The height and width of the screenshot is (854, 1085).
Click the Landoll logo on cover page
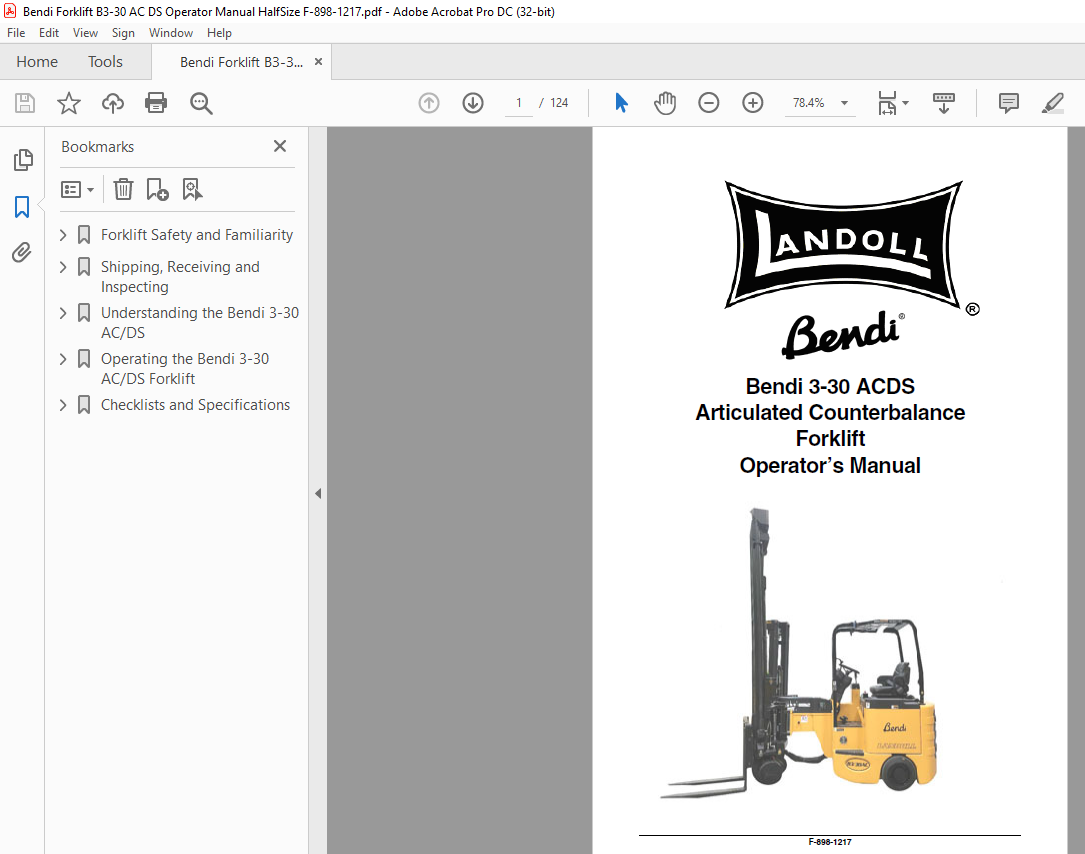pos(844,244)
